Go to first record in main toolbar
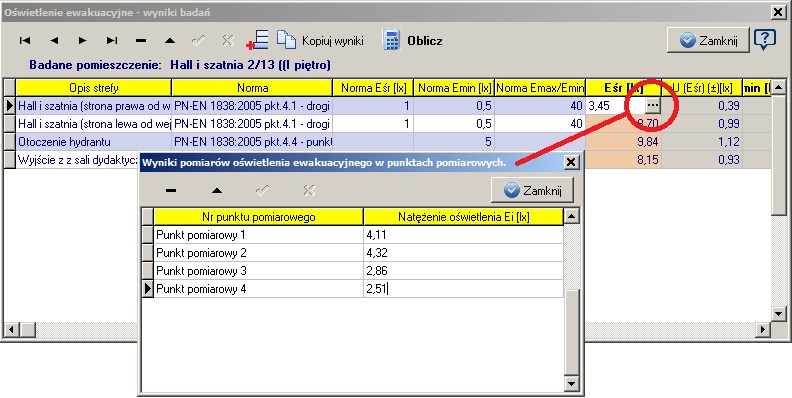This screenshot has height=398, width=792. (x=25, y=40)
